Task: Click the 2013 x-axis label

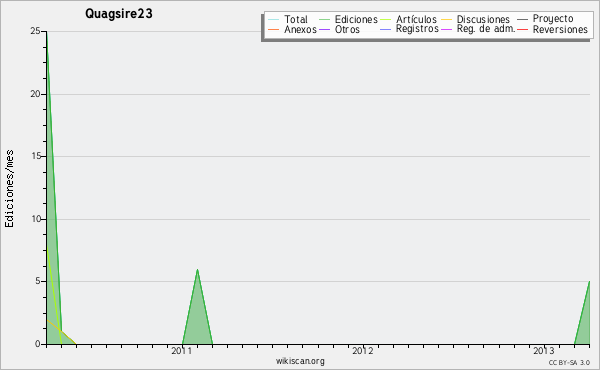Action: point(544,350)
